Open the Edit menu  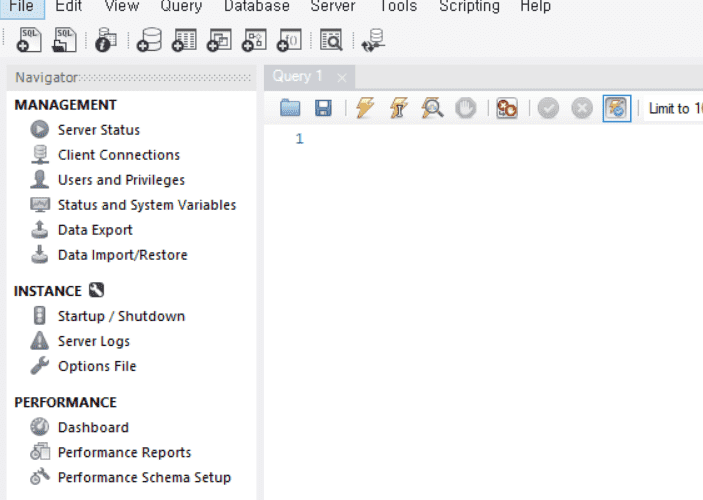click(69, 6)
